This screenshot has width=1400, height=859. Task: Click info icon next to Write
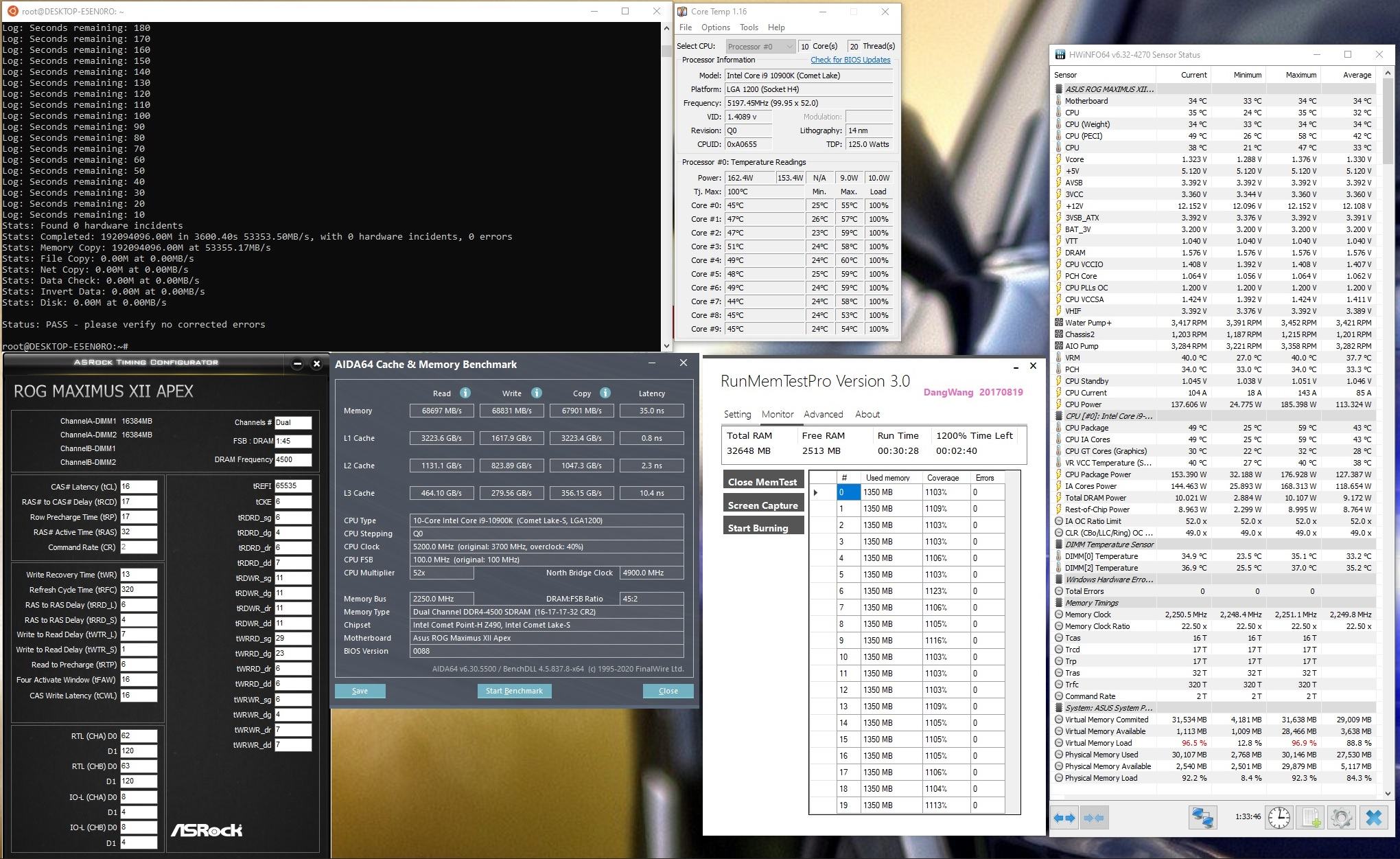coord(537,393)
